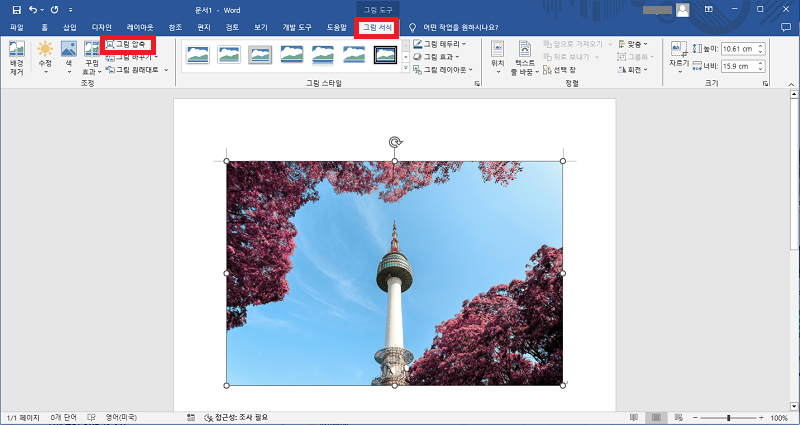The height and width of the screenshot is (425, 800).
Task: Switch to the 검토 (Review) tab
Action: click(233, 28)
